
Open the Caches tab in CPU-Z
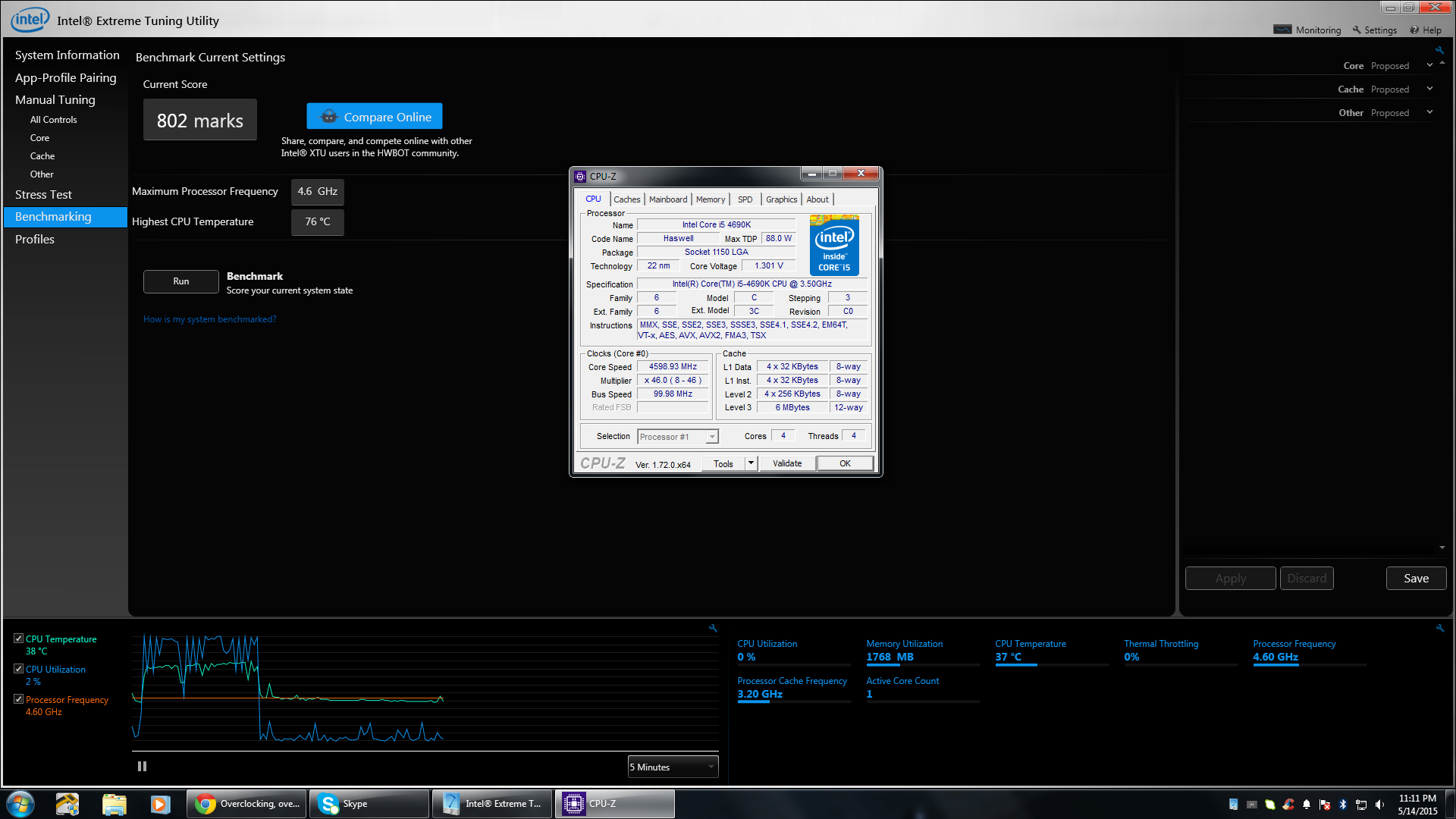pos(627,199)
